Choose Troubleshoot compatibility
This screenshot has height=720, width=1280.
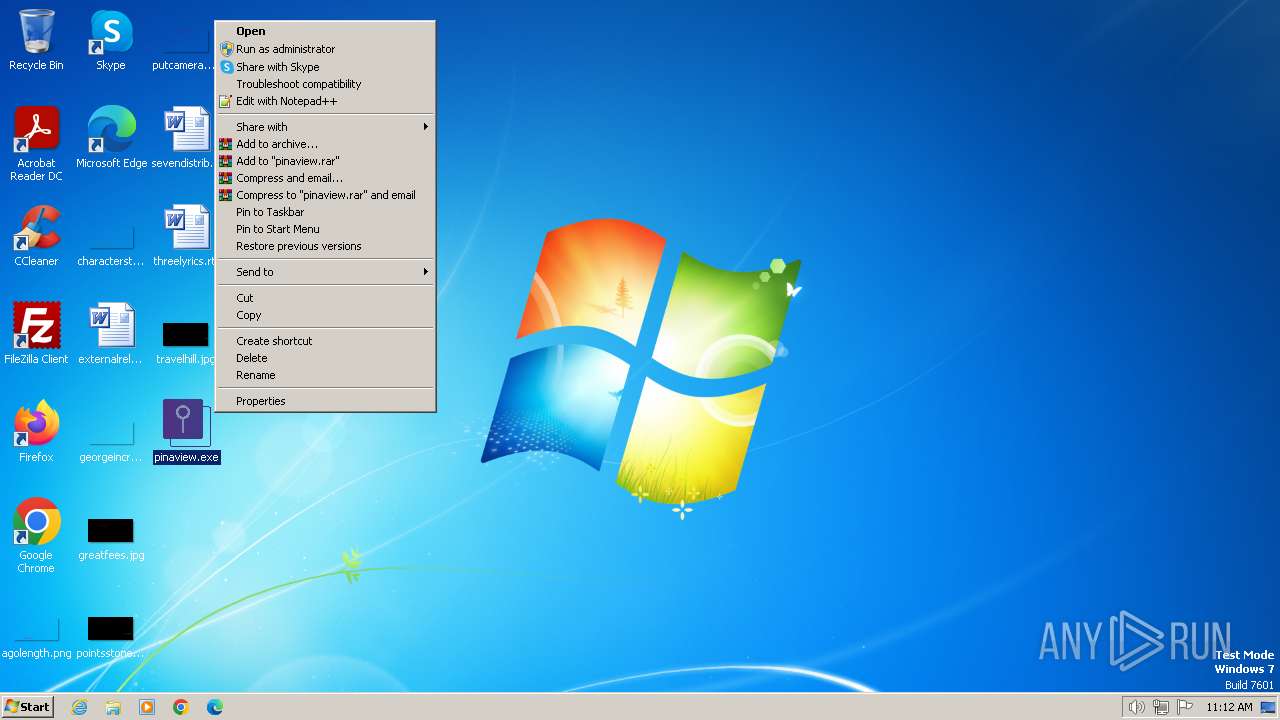326,84
